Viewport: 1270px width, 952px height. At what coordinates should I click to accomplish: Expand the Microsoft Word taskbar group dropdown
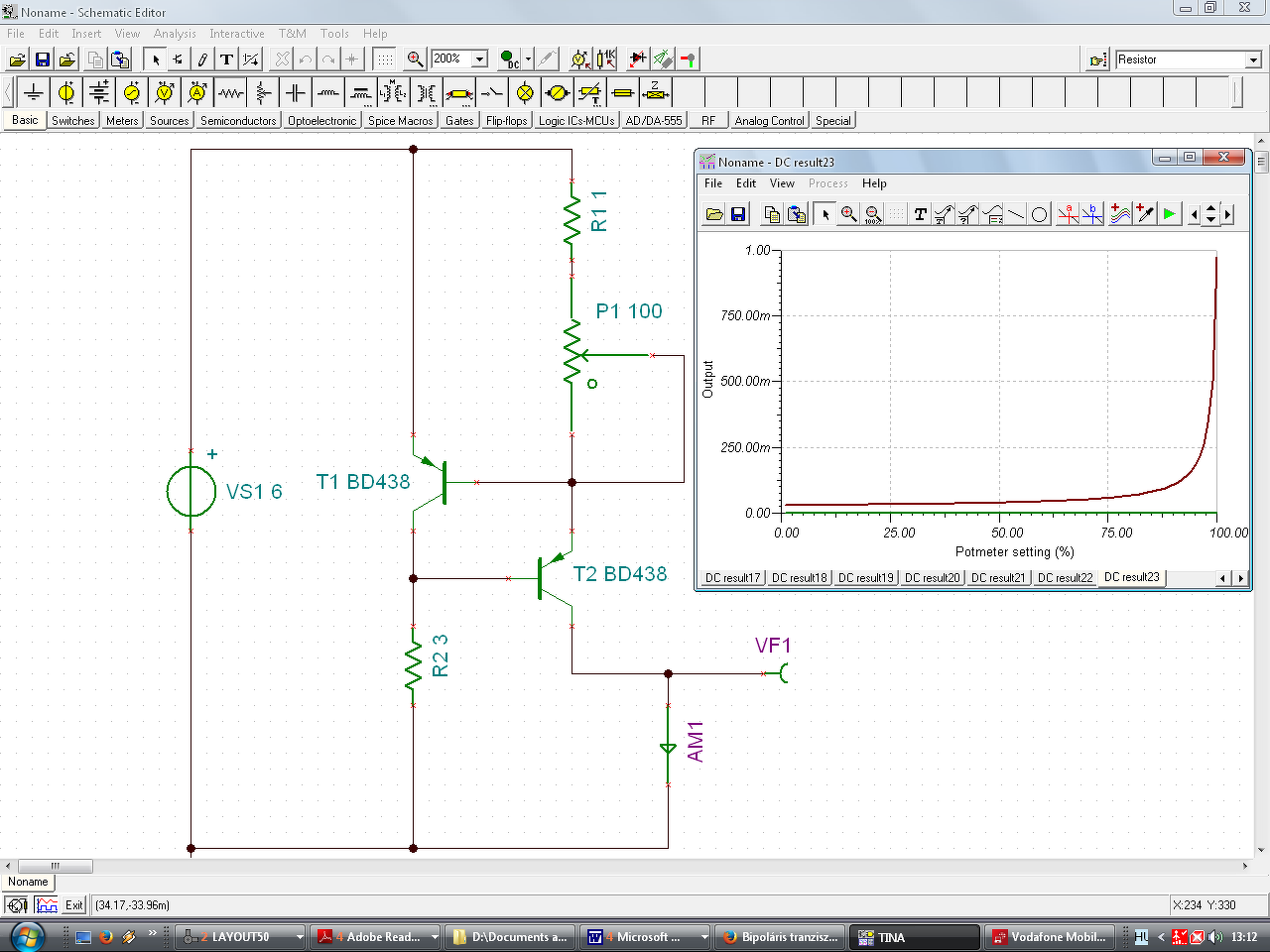tap(704, 937)
